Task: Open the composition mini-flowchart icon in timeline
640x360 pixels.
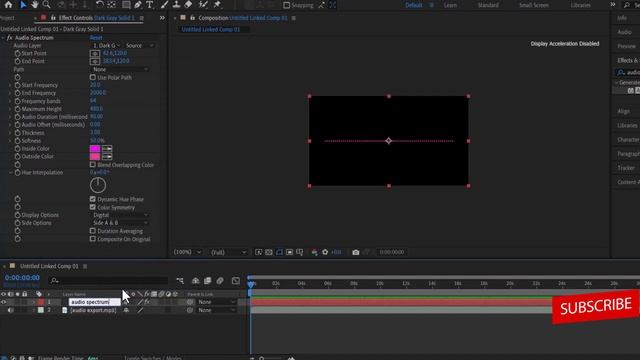Action: point(180,281)
